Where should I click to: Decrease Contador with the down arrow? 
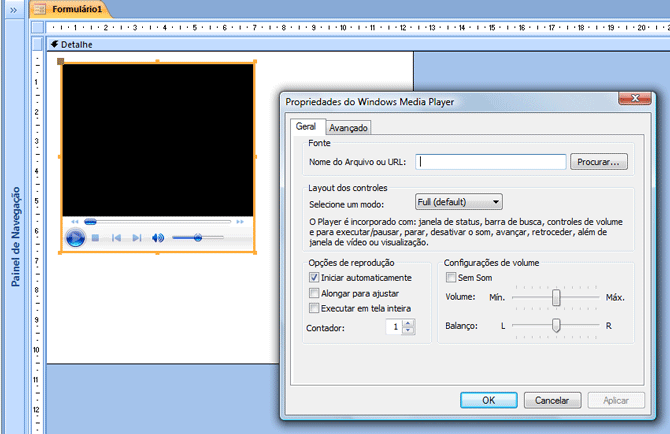(x=408, y=330)
